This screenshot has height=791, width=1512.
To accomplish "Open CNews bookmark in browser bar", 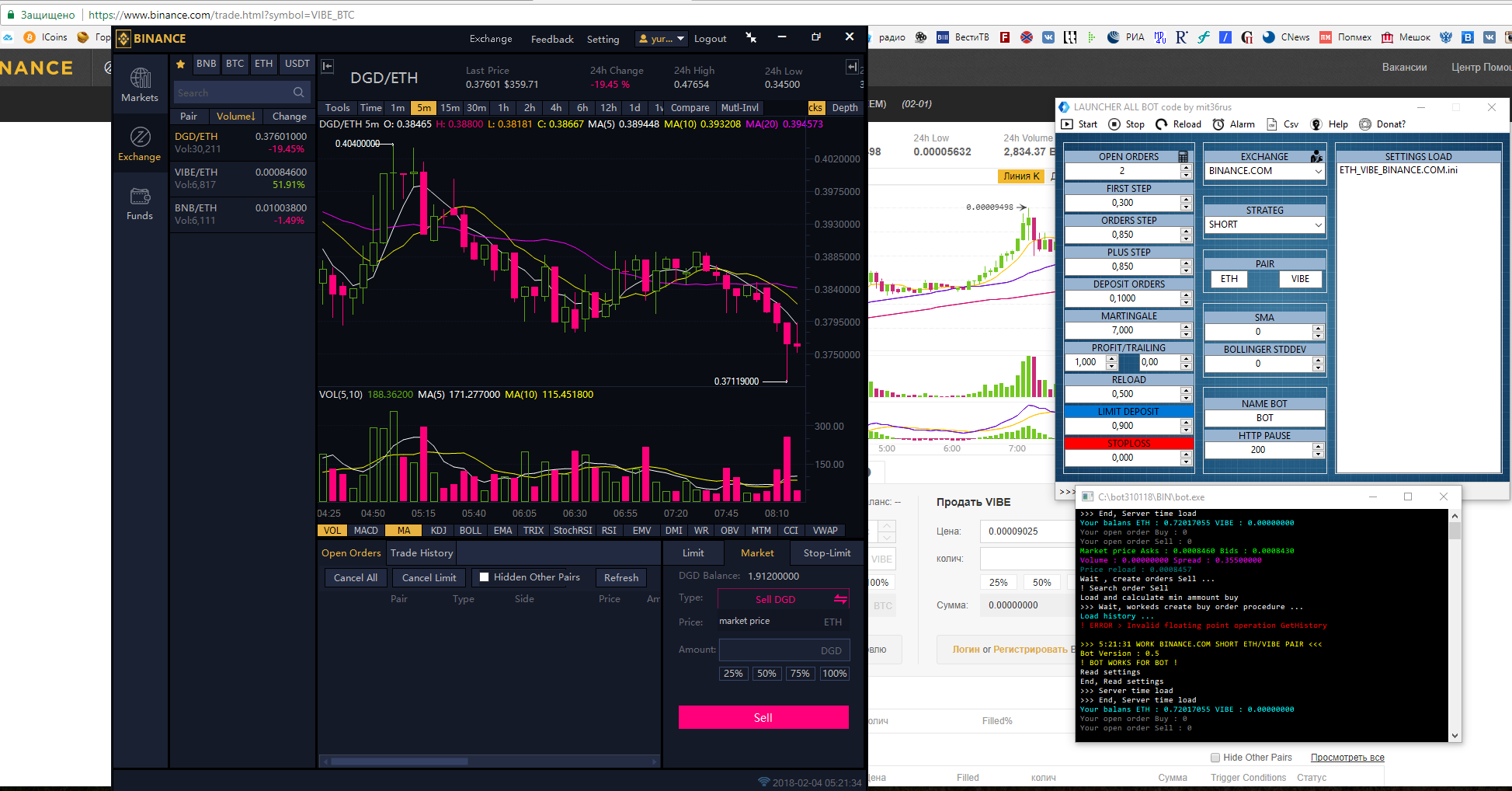I will 1286,37.
